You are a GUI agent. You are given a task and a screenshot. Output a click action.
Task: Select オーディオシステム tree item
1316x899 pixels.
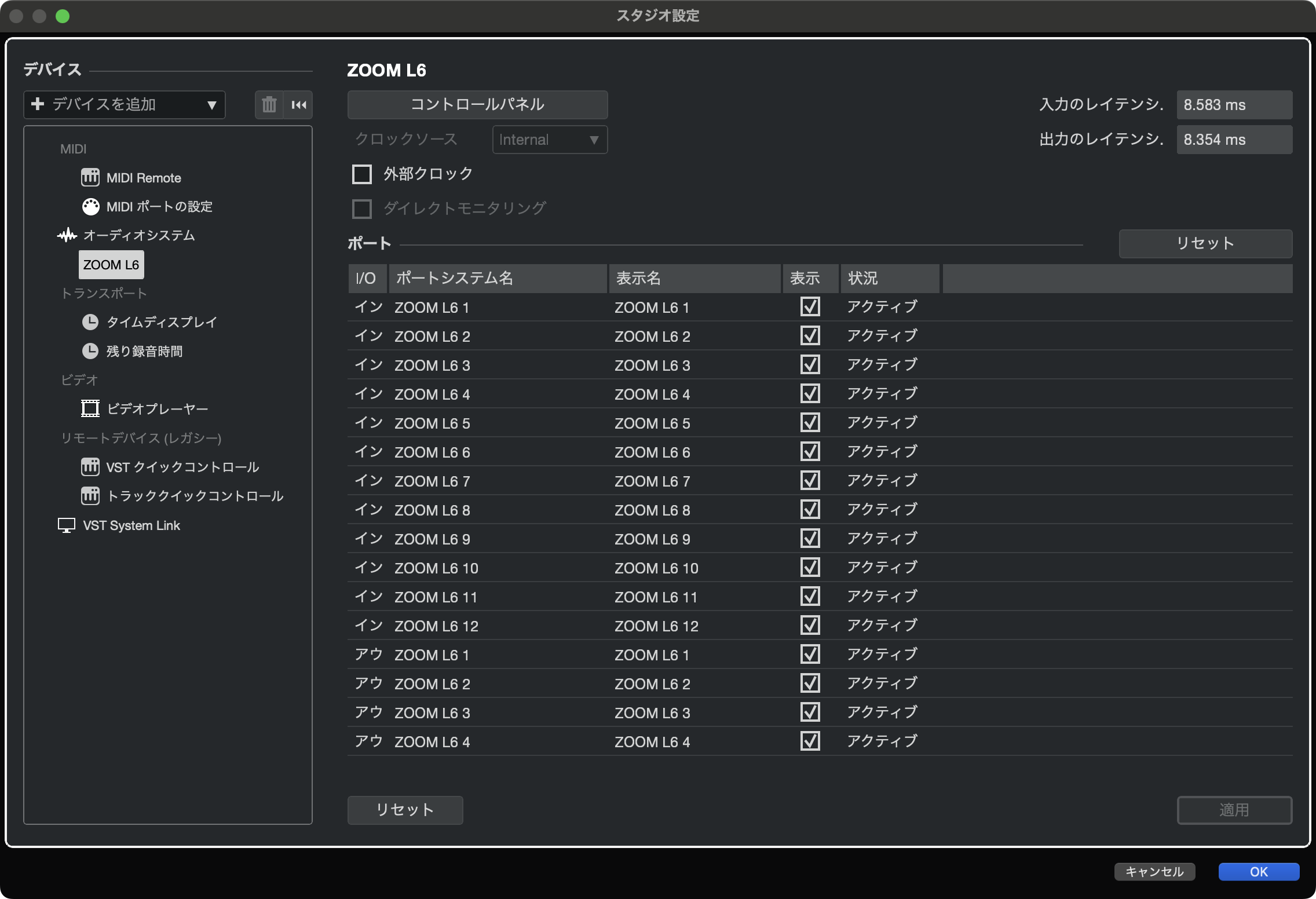(139, 235)
